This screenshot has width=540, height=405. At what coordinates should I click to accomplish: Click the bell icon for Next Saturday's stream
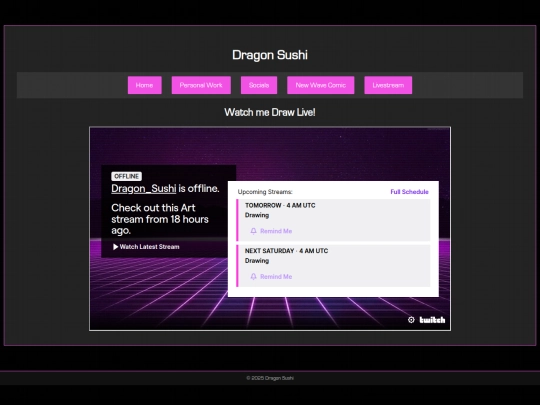(x=253, y=277)
